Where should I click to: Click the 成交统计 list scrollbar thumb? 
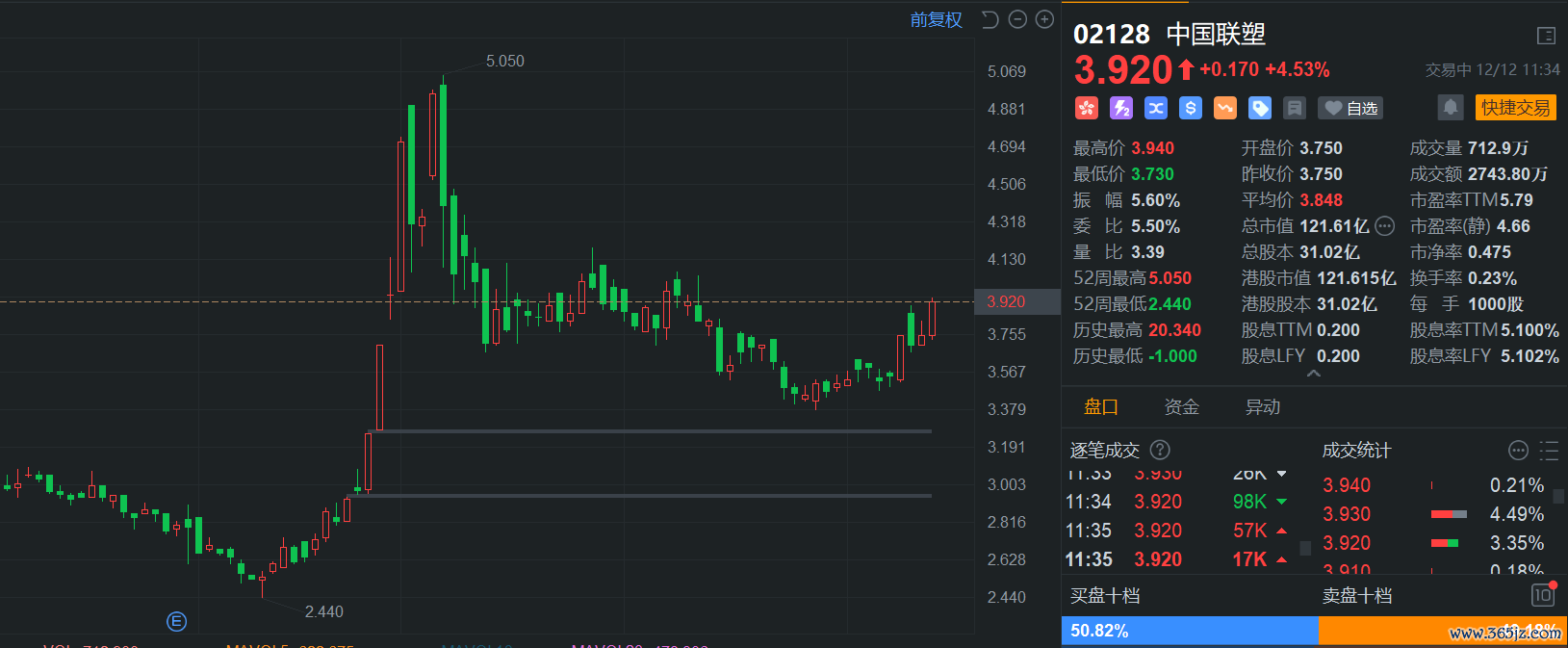[x=1558, y=496]
